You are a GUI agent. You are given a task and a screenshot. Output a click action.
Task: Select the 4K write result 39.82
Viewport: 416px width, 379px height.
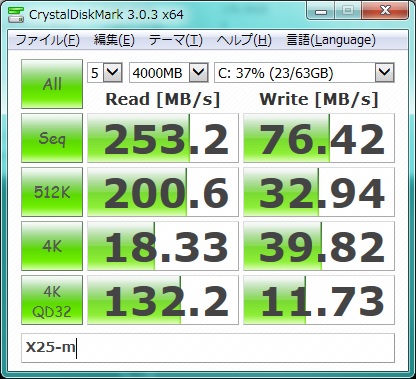point(319,246)
